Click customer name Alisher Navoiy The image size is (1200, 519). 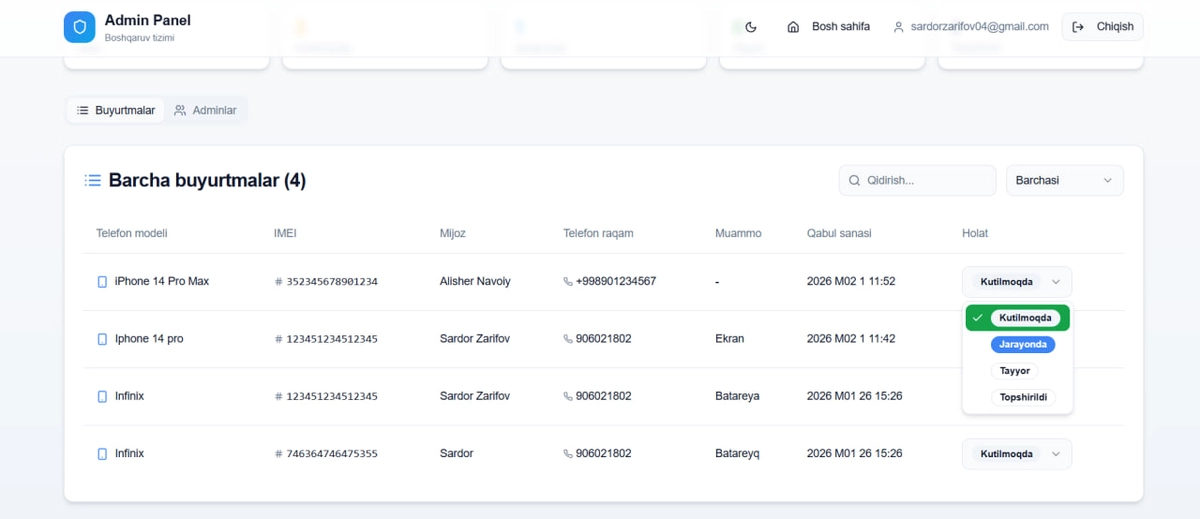[475, 282]
